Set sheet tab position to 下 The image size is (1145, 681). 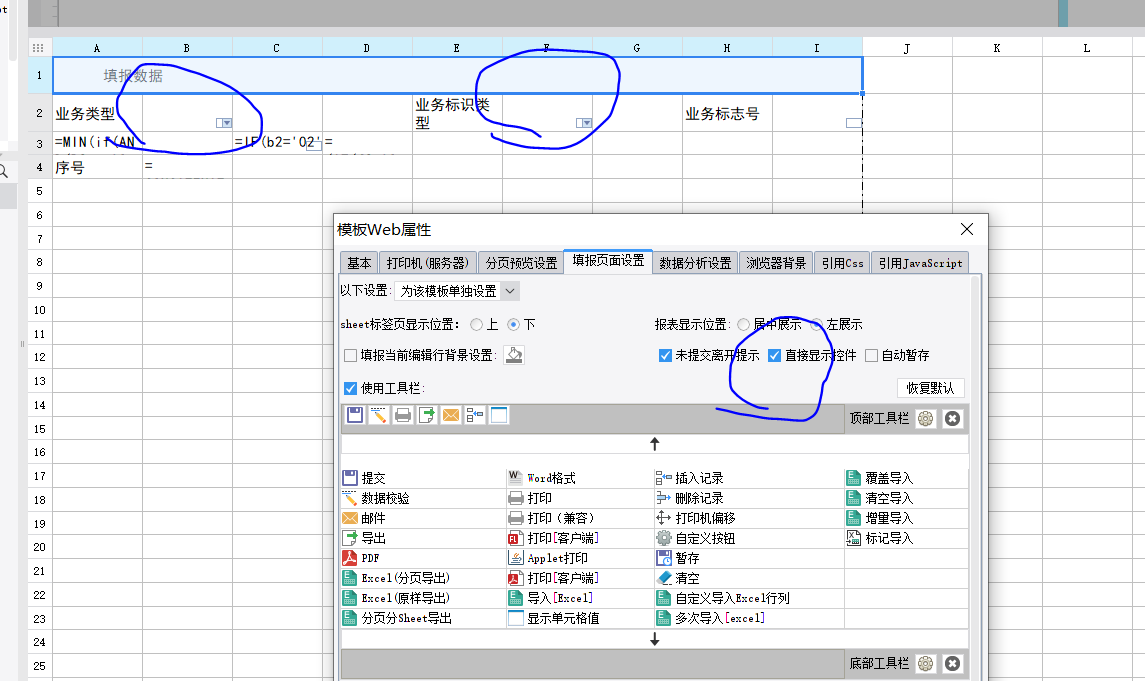[x=513, y=324]
